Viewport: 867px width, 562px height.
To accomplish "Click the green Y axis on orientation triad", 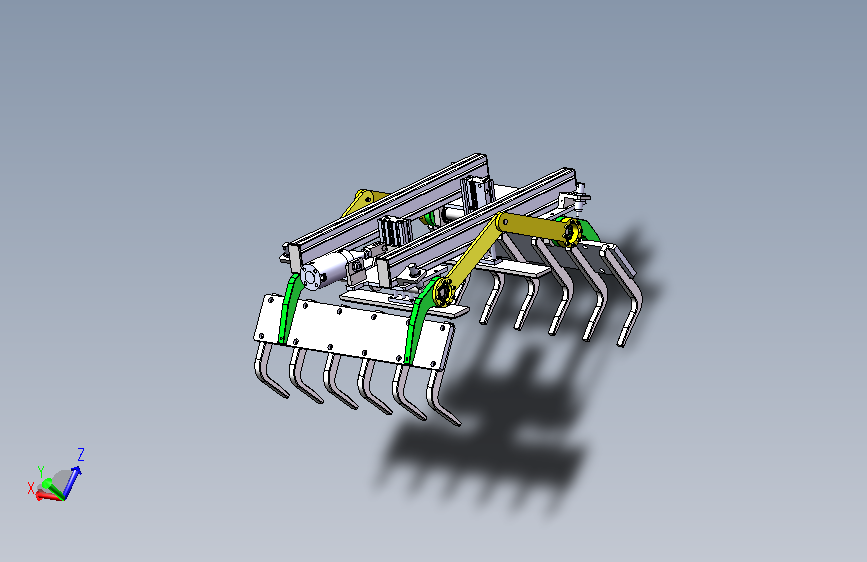I will 53,488.
